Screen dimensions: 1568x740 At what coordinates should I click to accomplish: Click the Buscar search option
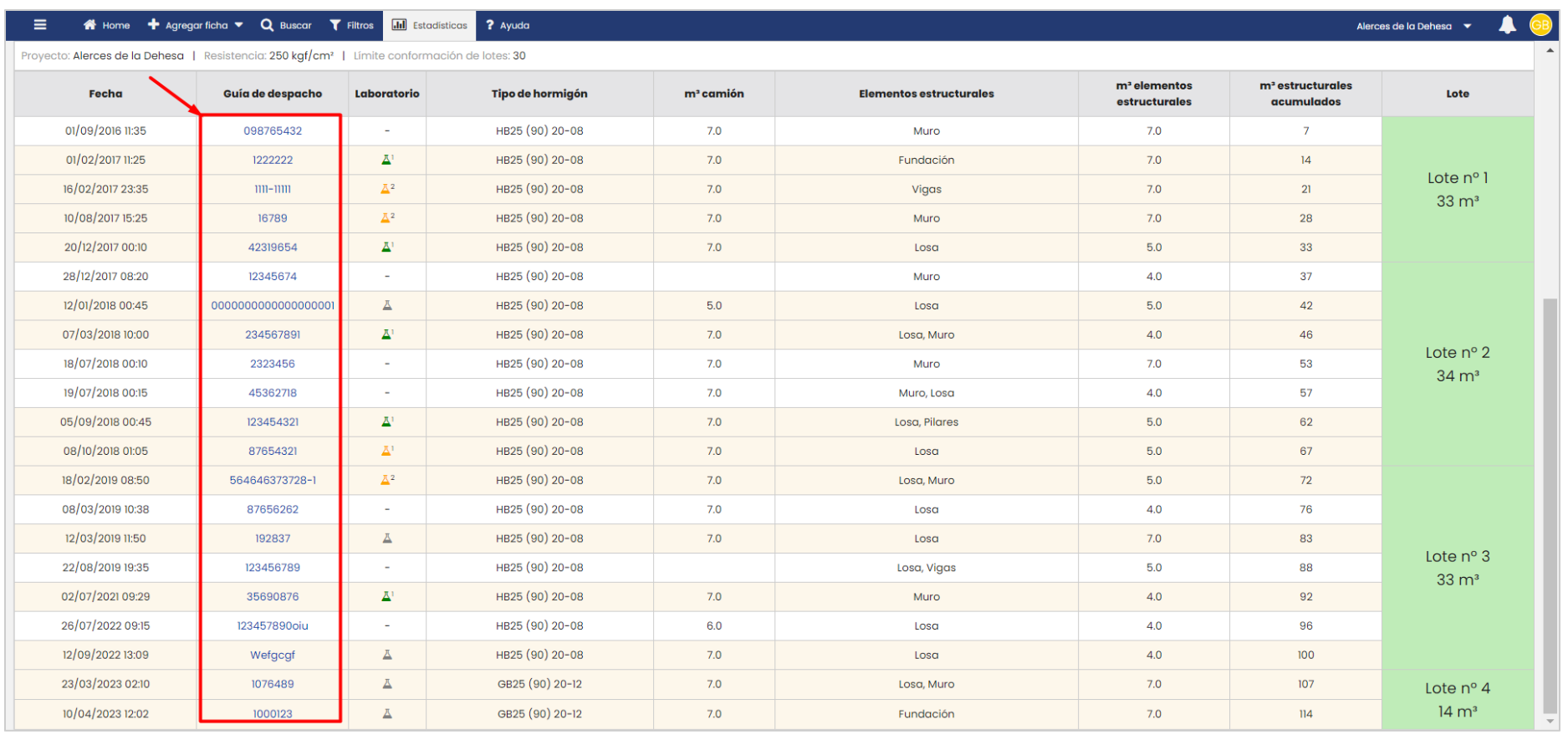click(x=286, y=25)
